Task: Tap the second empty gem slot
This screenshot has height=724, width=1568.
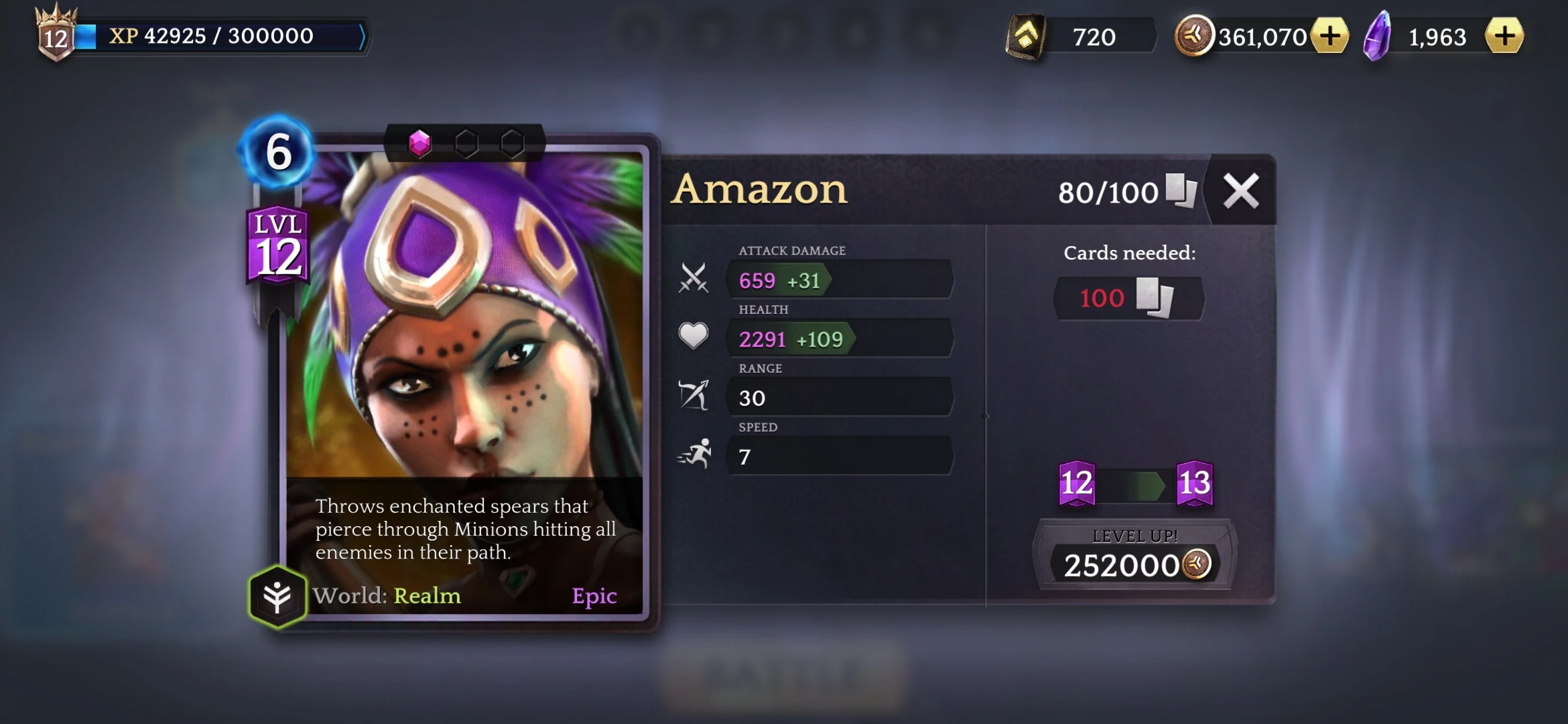Action: tap(466, 143)
